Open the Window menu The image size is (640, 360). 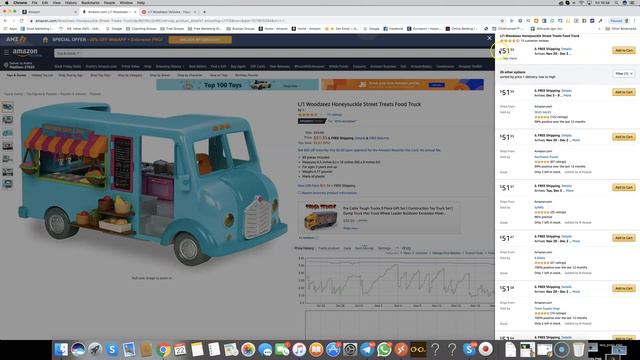point(126,2)
